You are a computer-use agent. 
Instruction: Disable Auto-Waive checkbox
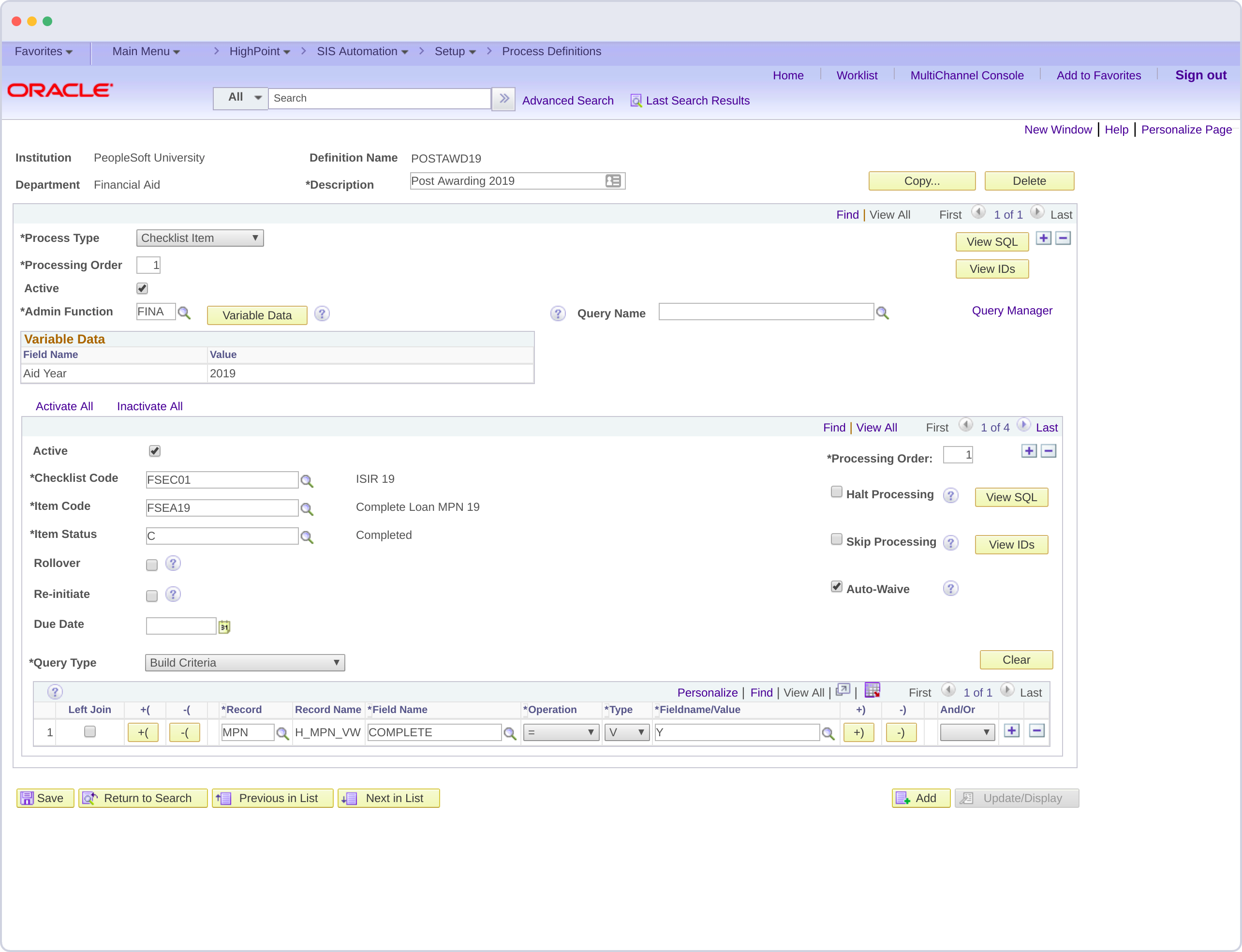(x=836, y=586)
